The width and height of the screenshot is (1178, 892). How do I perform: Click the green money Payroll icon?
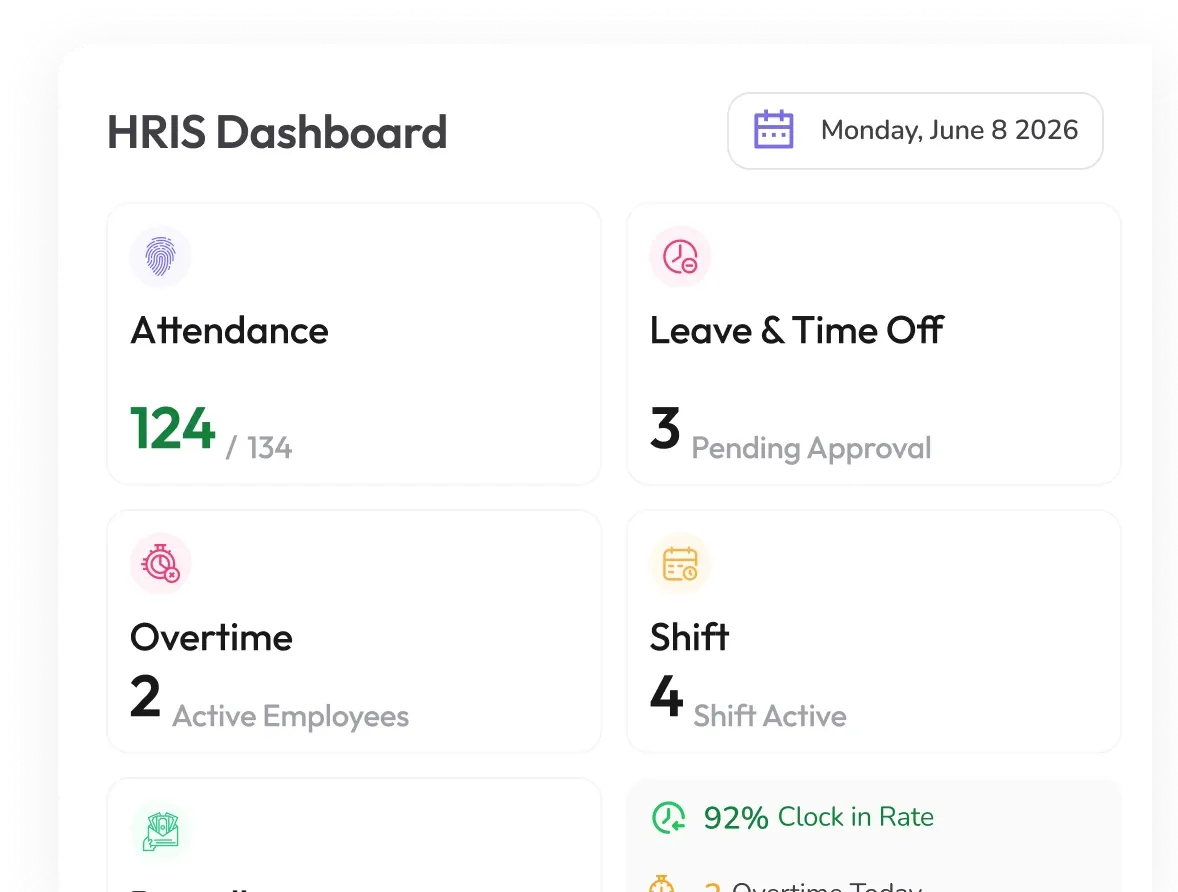coord(160,831)
